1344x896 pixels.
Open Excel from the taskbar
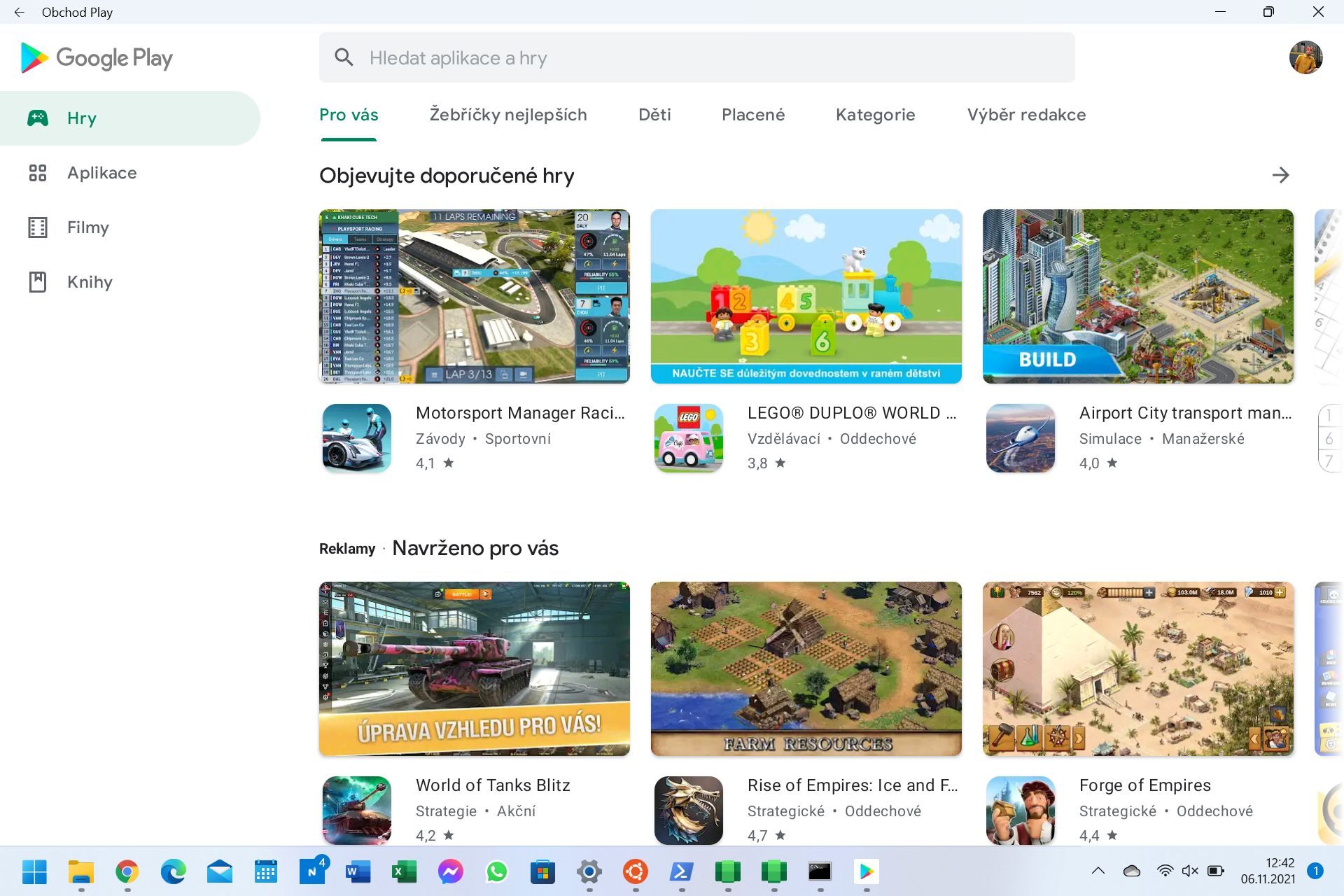[x=405, y=871]
